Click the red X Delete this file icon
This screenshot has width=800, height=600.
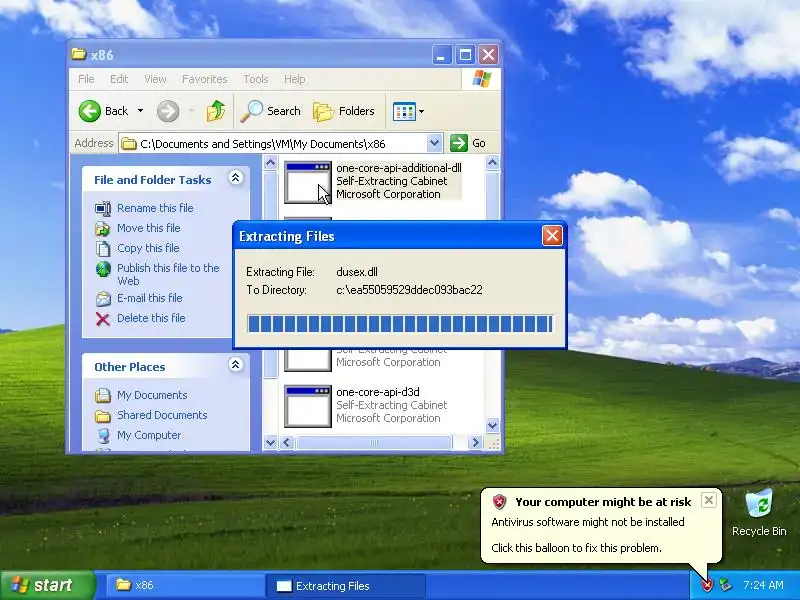103,319
